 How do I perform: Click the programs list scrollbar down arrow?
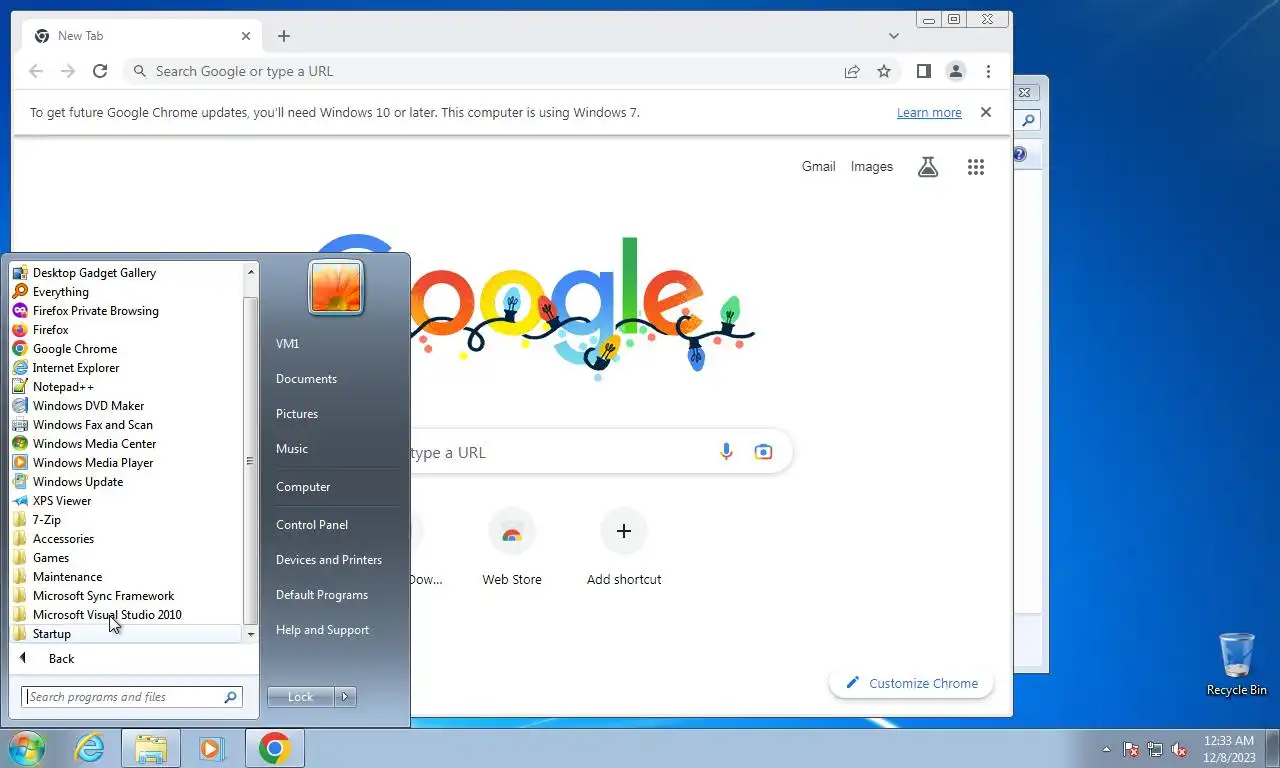pos(251,634)
